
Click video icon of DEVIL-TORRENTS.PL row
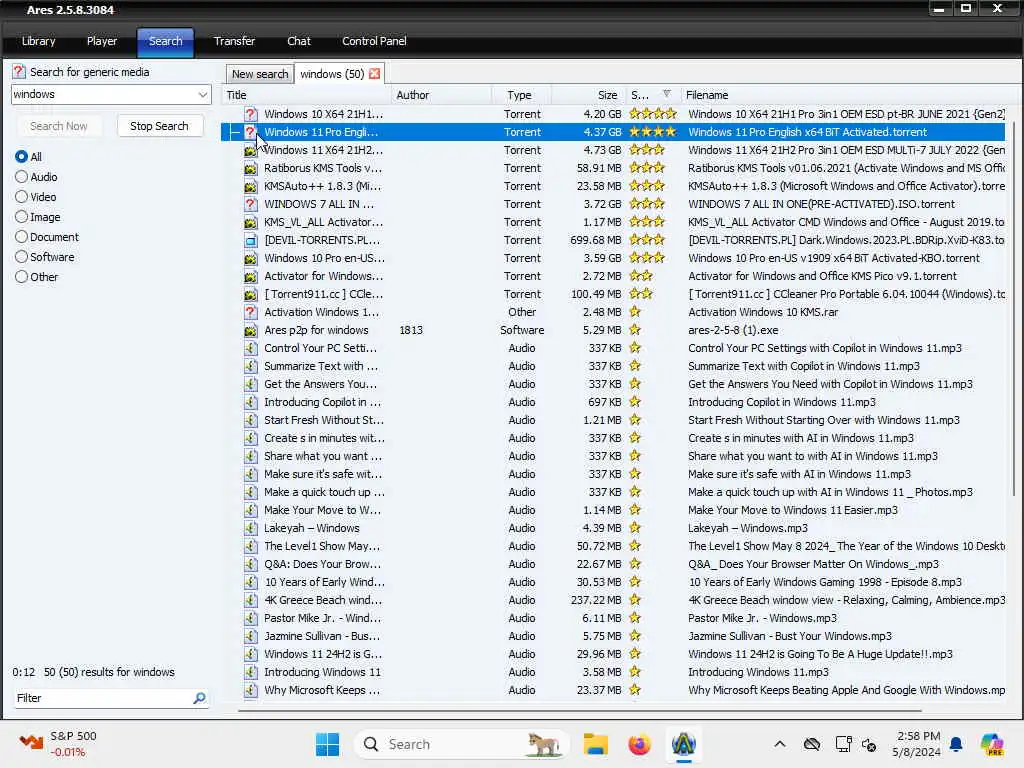pos(250,240)
